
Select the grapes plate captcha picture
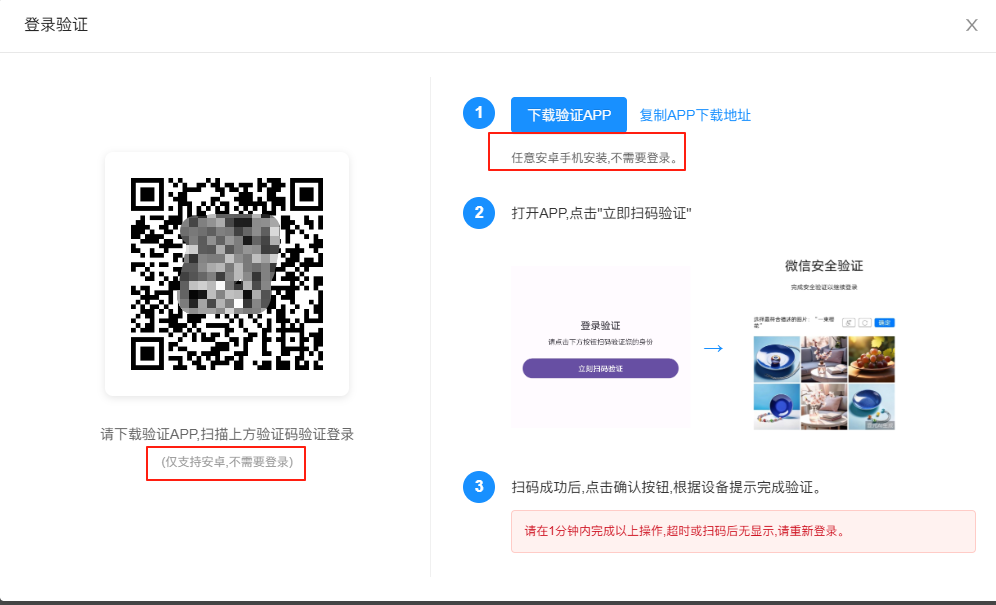[871, 357]
